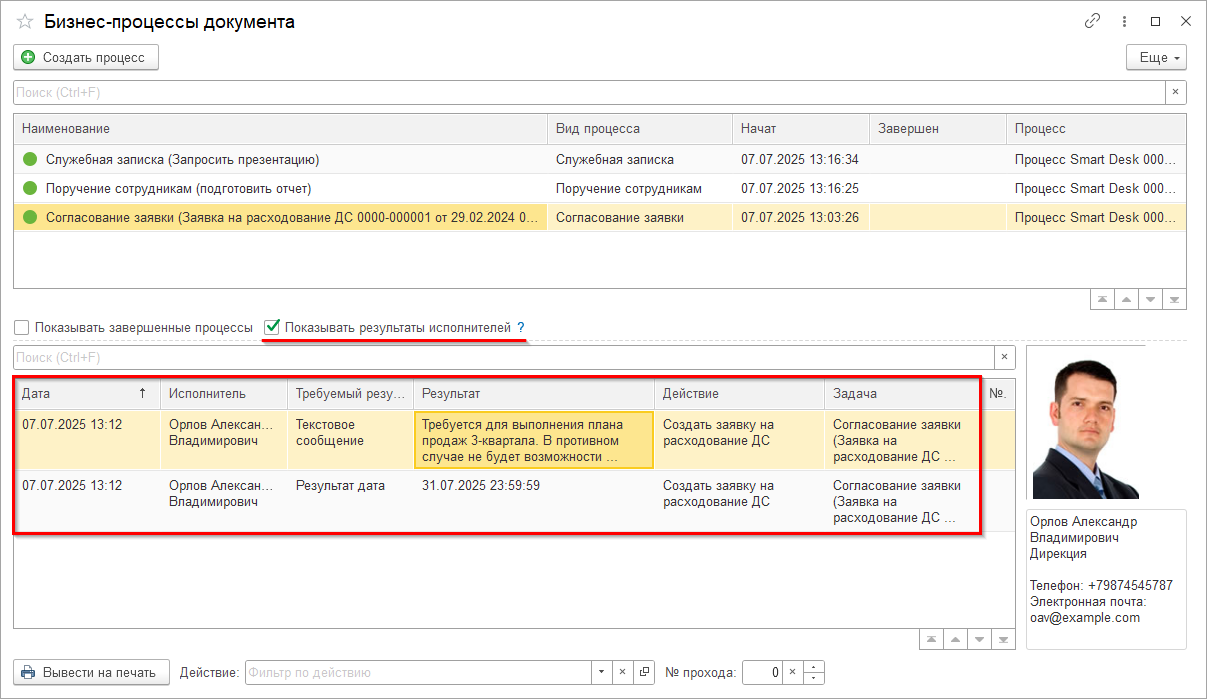This screenshot has height=699, width=1207.
Task: Jump to first row in results table
Action: point(931,639)
